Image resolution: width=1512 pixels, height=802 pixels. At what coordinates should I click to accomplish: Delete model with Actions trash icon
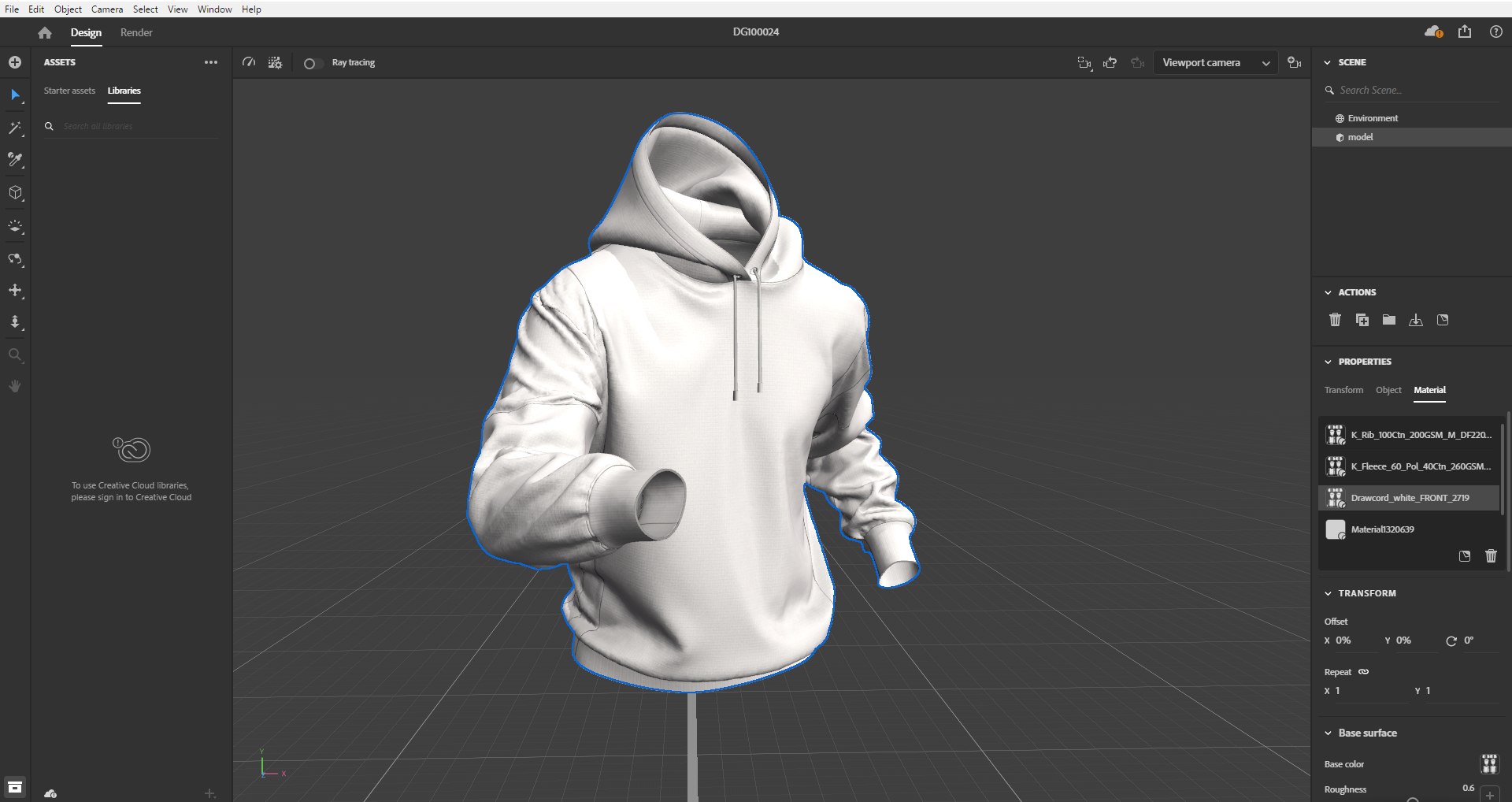tap(1335, 320)
